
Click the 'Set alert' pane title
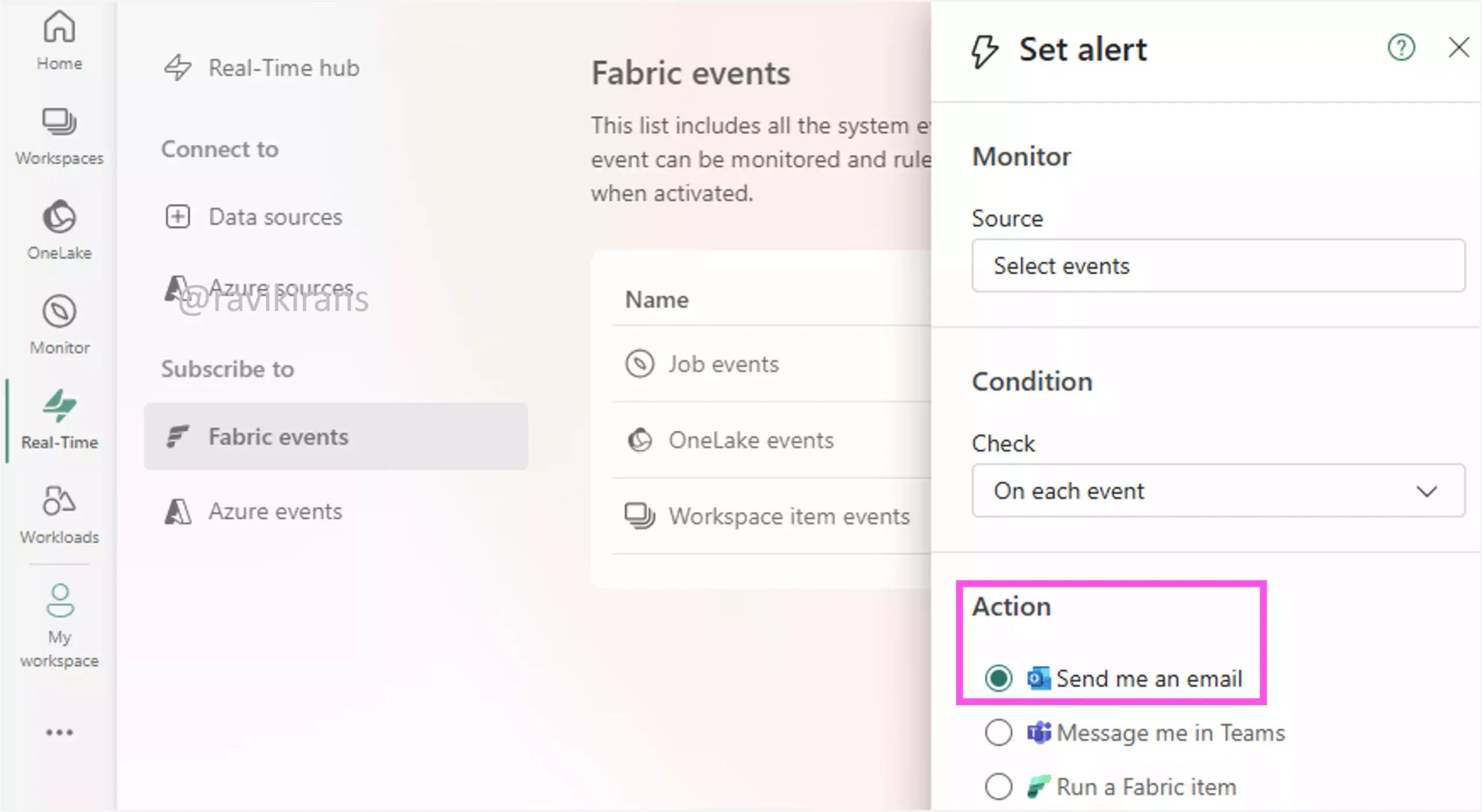point(1083,49)
